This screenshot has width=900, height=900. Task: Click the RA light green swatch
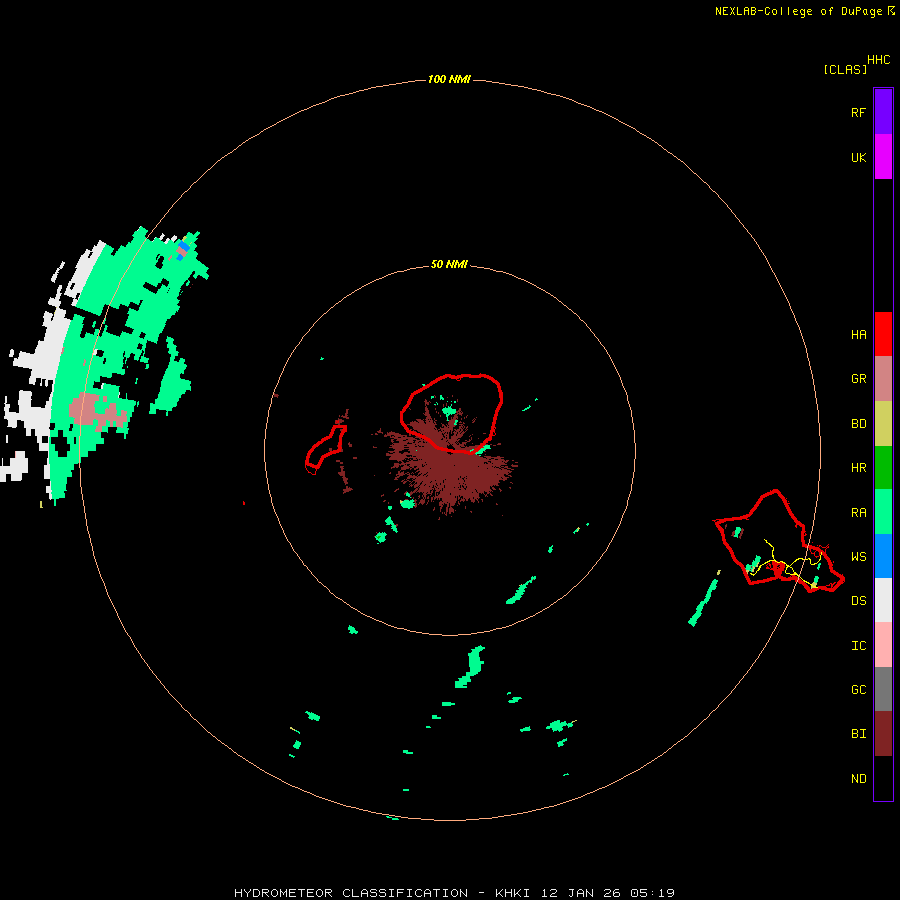pyautogui.click(x=883, y=512)
